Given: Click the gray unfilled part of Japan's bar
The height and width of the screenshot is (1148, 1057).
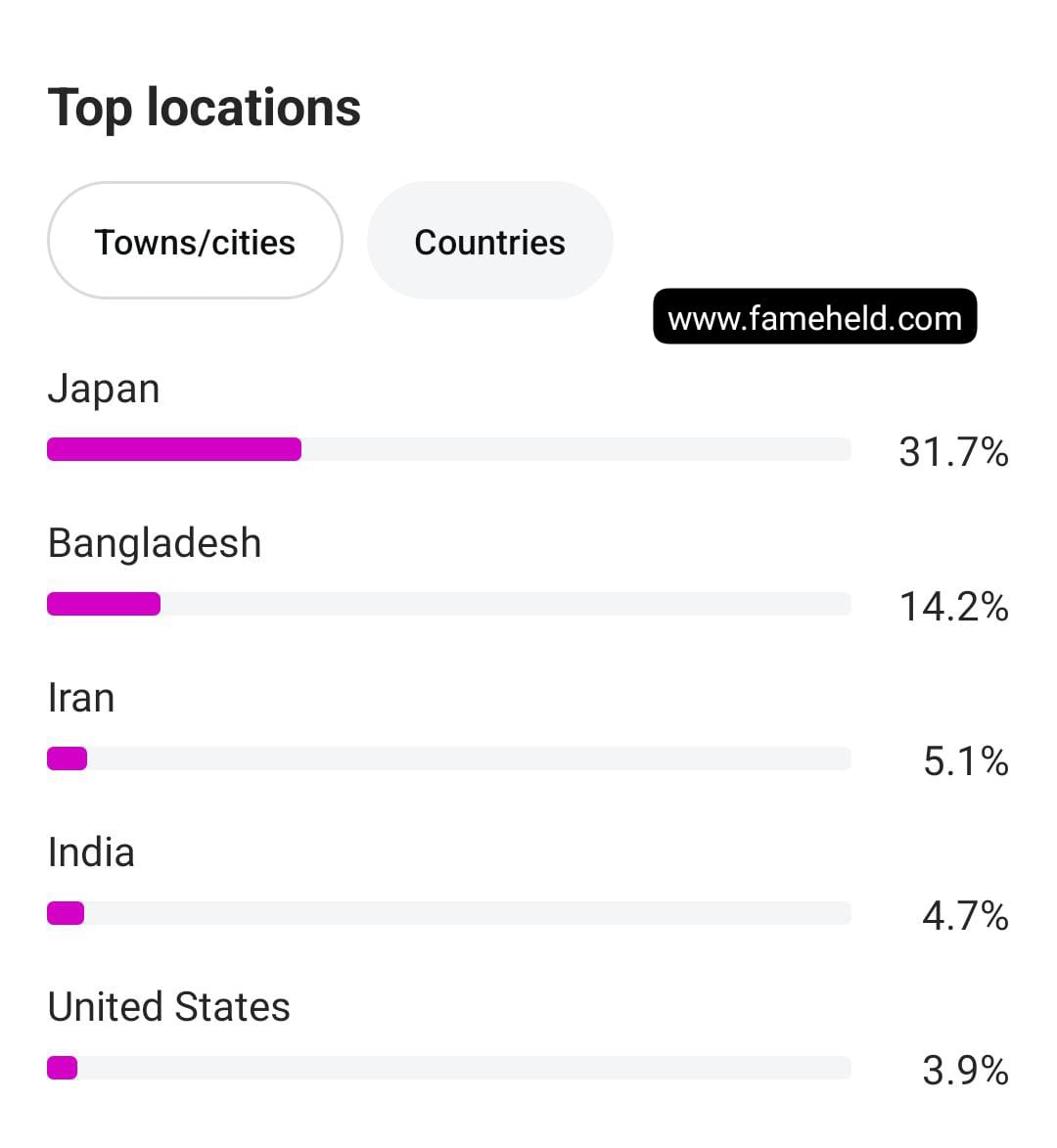Looking at the screenshot, I should 575,449.
